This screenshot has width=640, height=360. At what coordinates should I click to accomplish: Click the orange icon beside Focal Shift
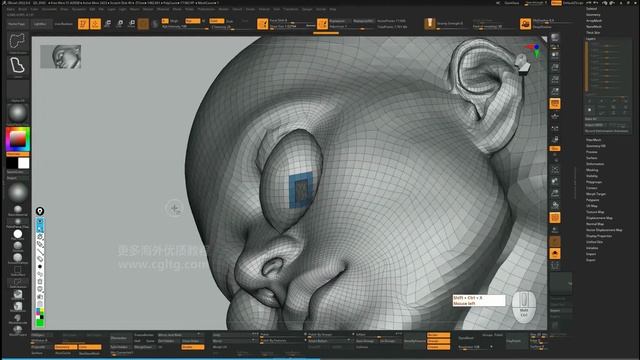pyautogui.click(x=263, y=24)
